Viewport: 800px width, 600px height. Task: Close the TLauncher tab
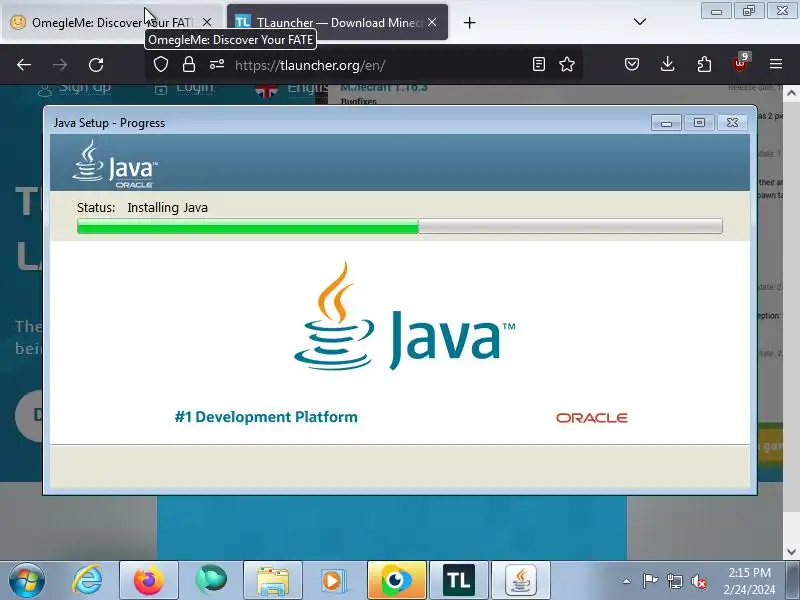[432, 22]
